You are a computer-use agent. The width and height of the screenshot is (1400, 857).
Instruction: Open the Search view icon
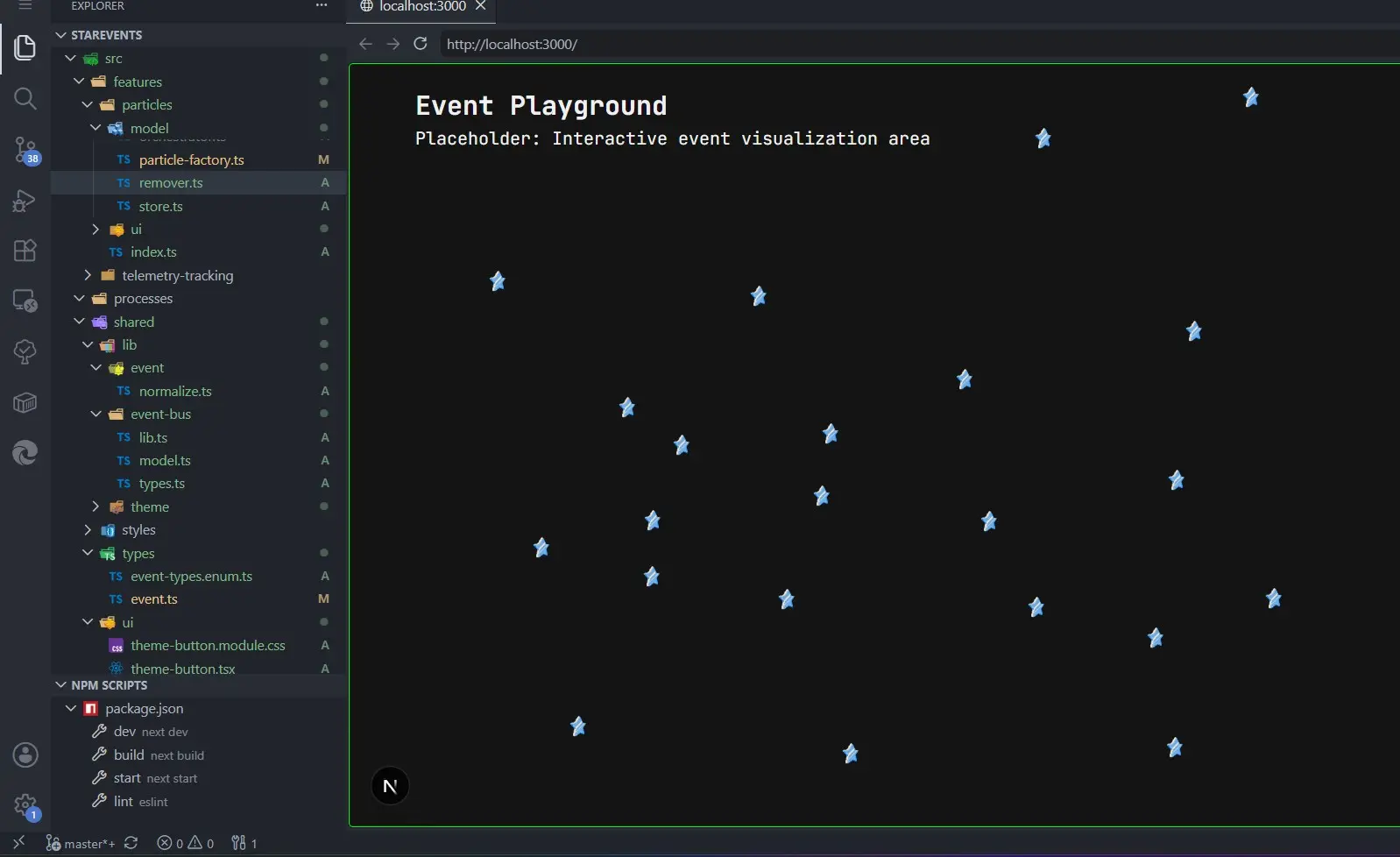25,98
